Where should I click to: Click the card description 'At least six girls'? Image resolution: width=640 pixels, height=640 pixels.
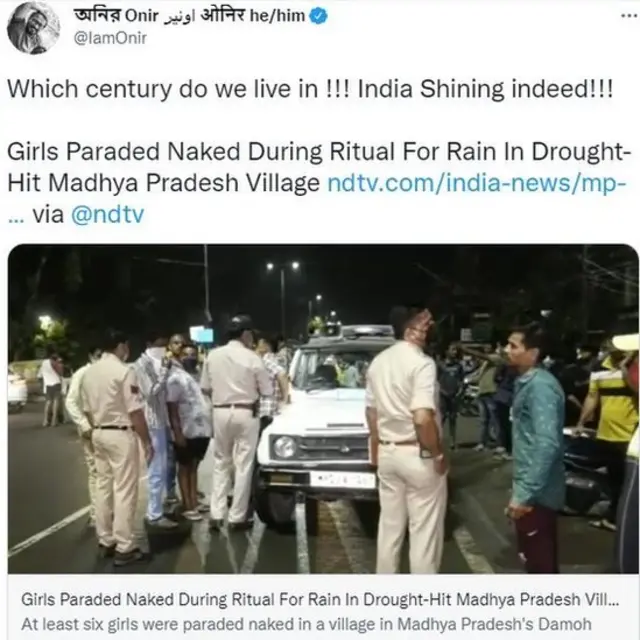(306, 624)
